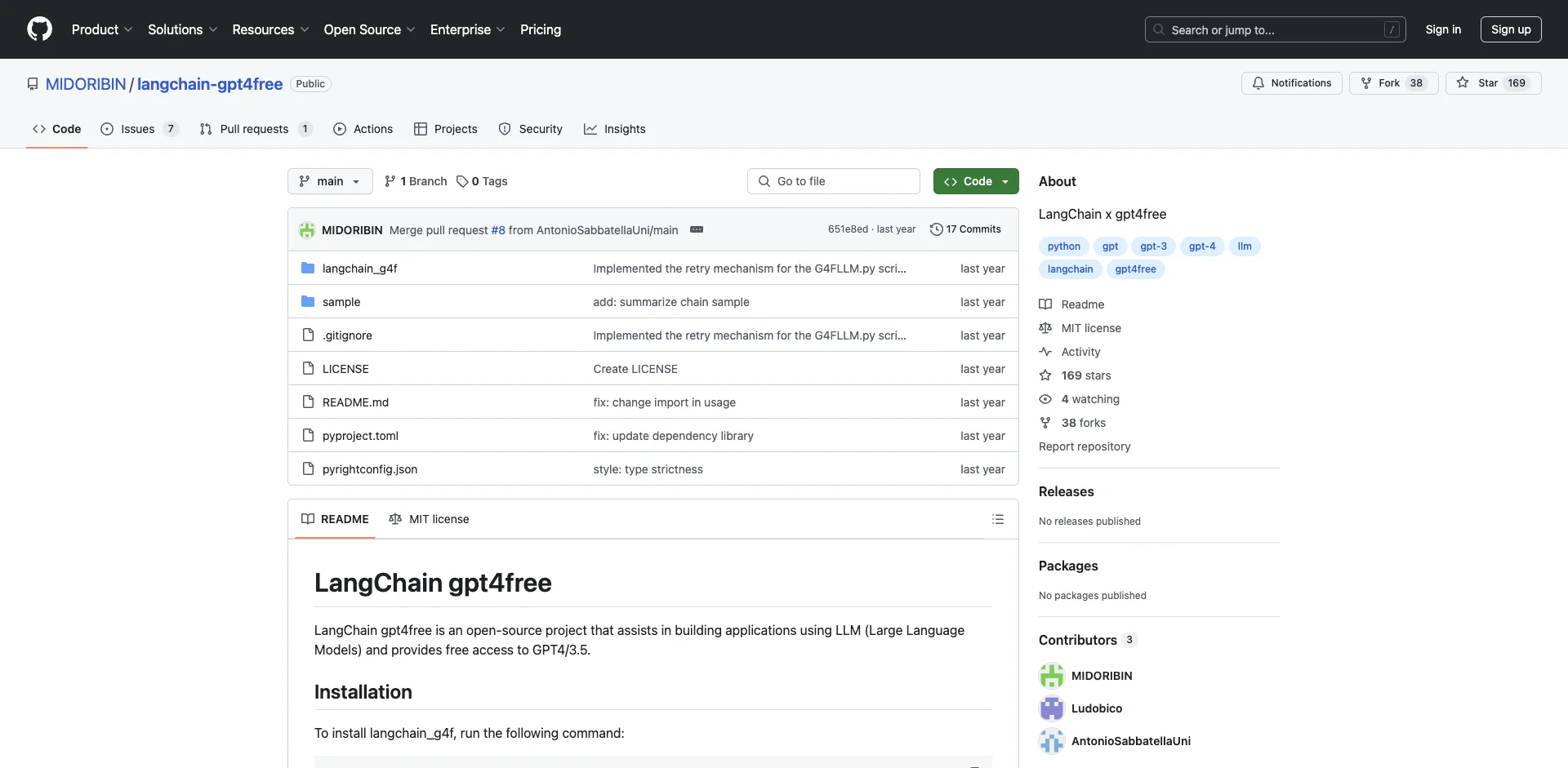The height and width of the screenshot is (768, 1568).
Task: Open the README.md file
Action: pyautogui.click(x=355, y=402)
